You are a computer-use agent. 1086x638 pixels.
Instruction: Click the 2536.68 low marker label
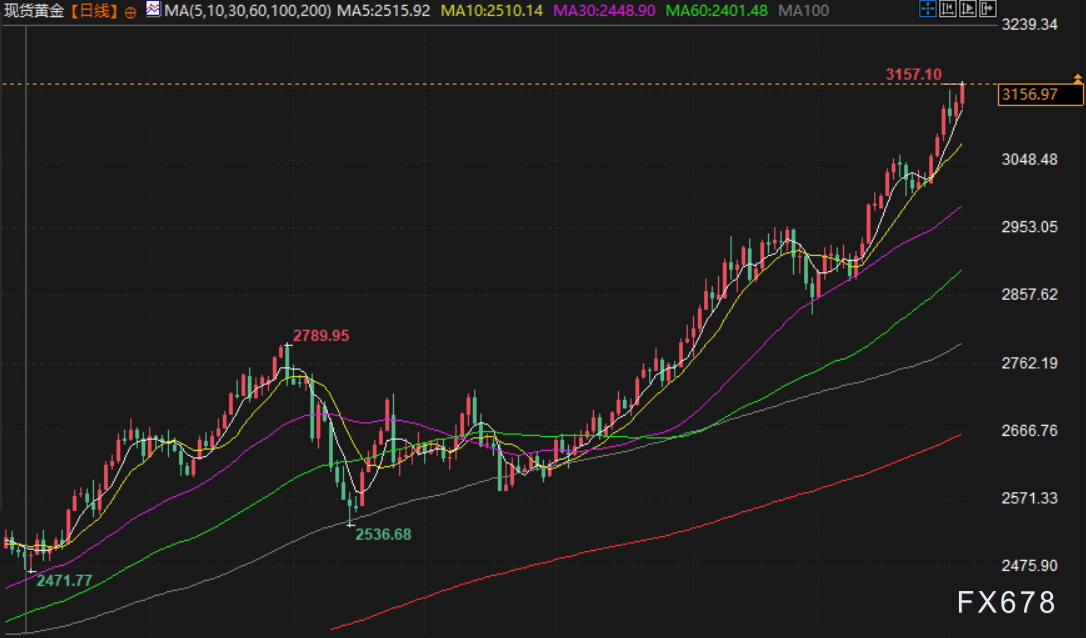click(x=383, y=534)
